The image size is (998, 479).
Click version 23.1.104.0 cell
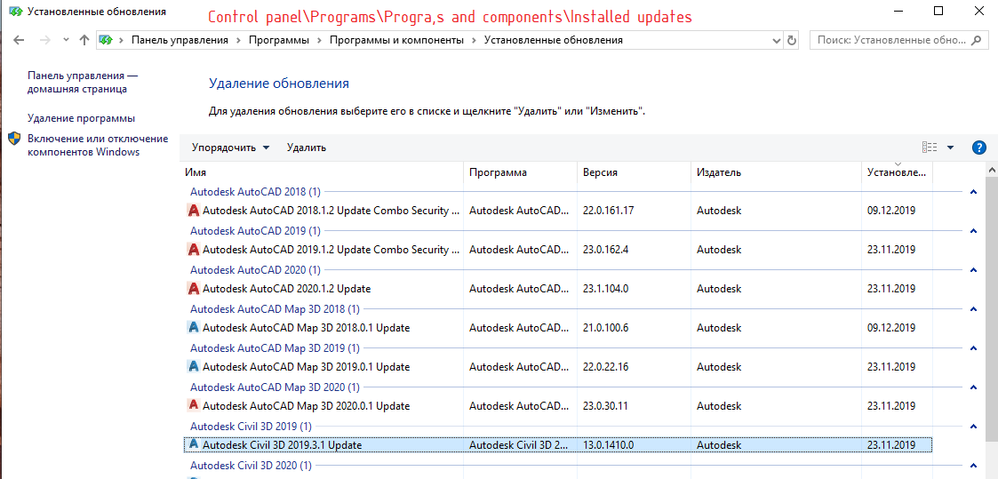605,288
